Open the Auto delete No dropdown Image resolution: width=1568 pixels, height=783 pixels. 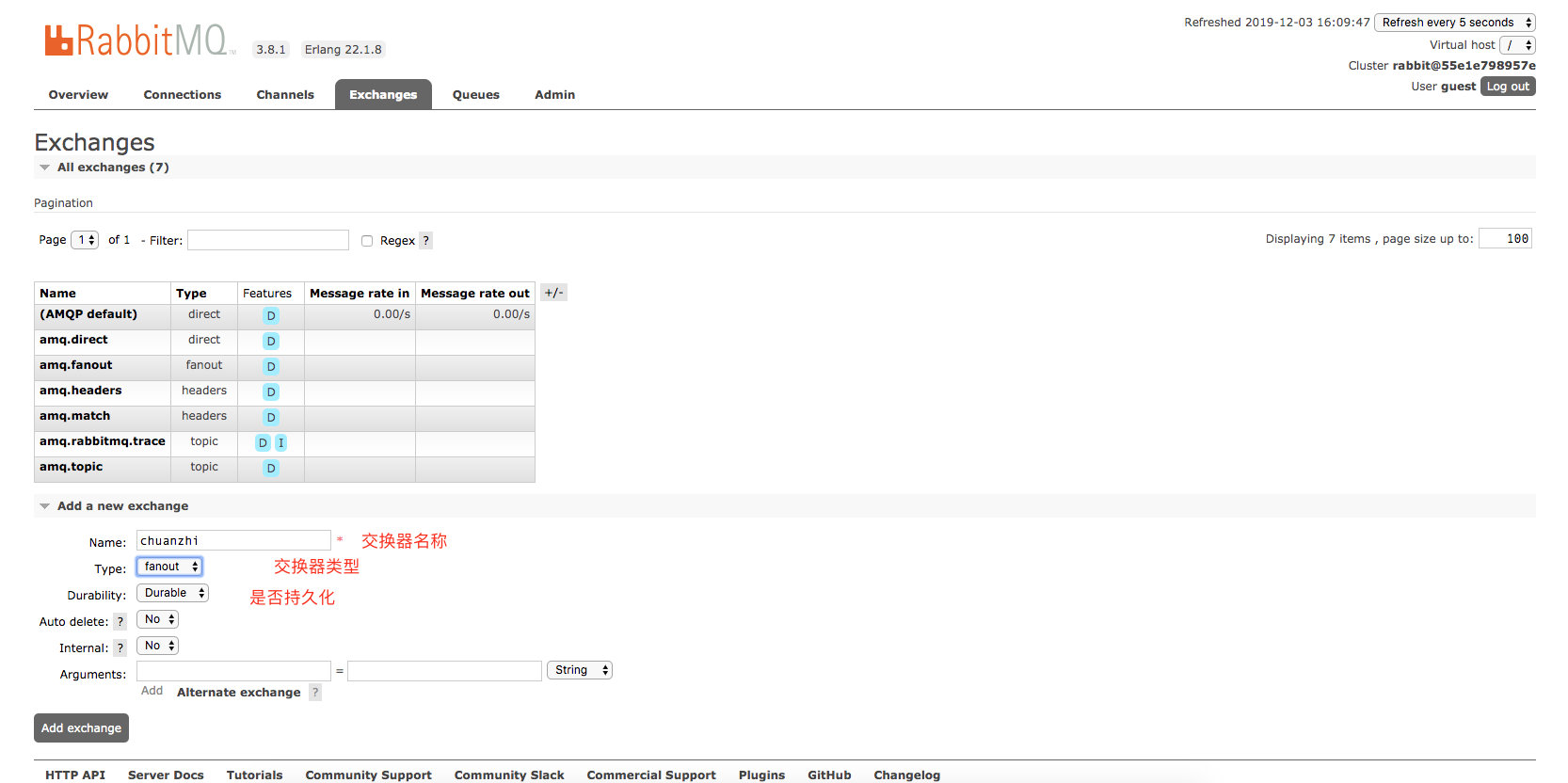[157, 619]
